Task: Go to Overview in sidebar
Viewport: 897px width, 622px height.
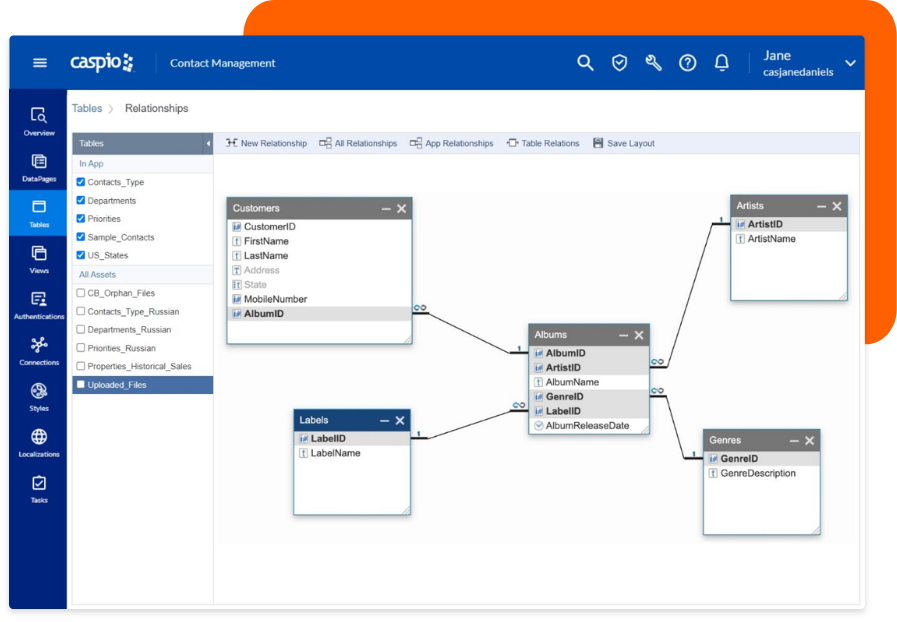Action: pos(39,121)
